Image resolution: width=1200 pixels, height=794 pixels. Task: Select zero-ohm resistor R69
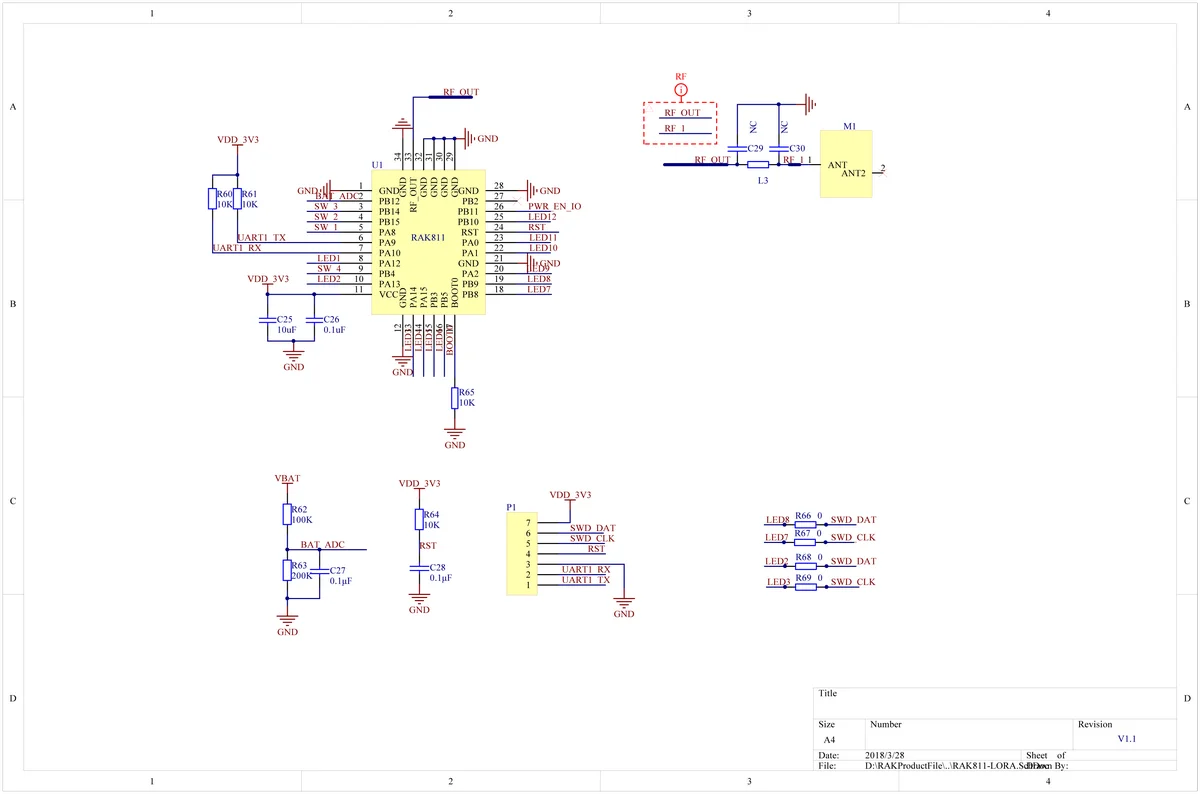click(x=805, y=586)
